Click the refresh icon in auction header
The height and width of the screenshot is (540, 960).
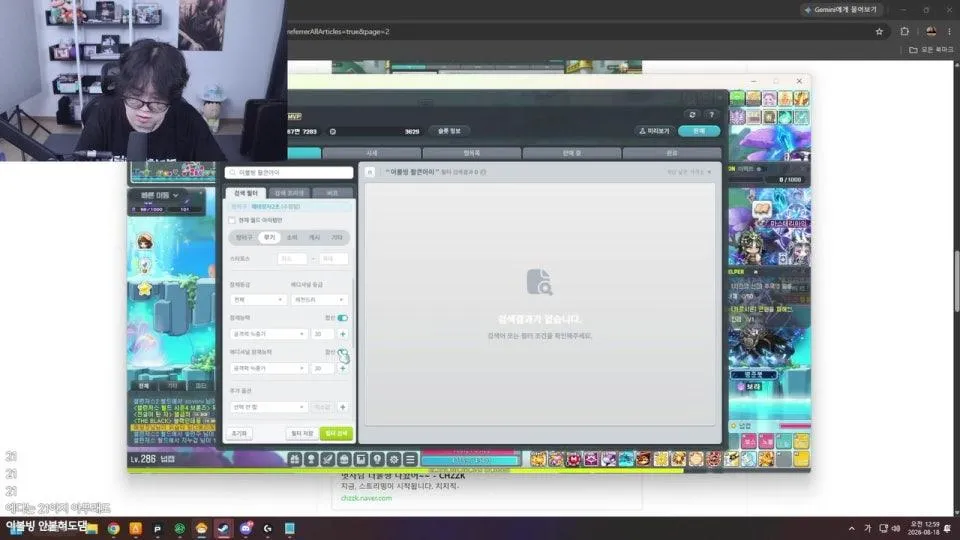pyautogui.click(x=692, y=114)
